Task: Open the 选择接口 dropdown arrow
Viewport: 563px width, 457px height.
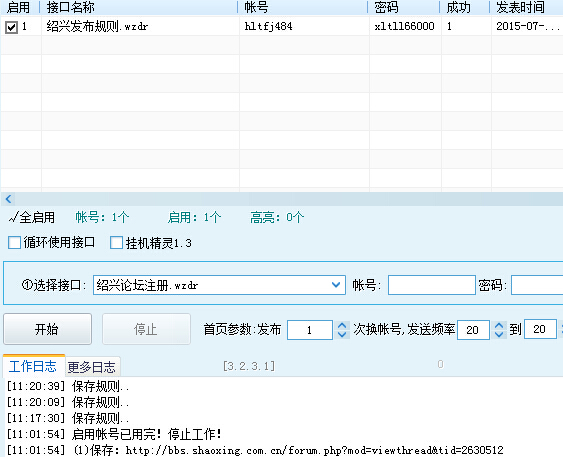Action: pos(336,285)
